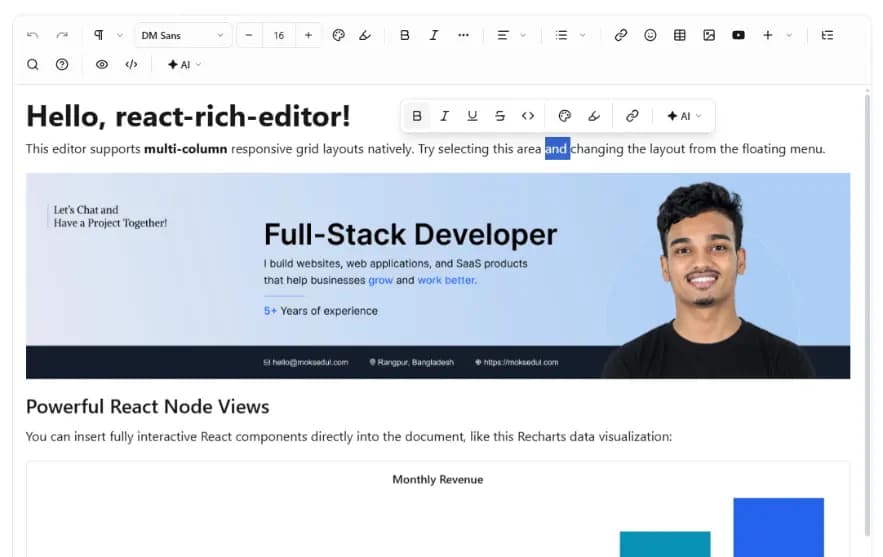
Task: Open the text color palette in main toolbar
Action: click(x=338, y=35)
